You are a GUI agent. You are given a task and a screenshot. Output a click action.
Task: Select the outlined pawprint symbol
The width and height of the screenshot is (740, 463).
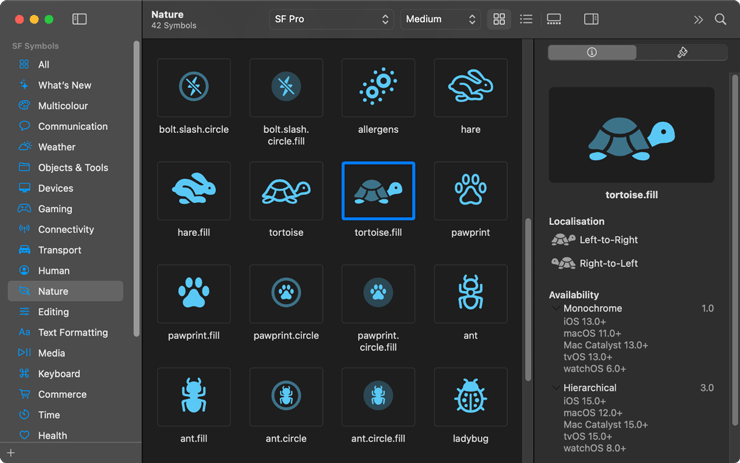pos(471,191)
